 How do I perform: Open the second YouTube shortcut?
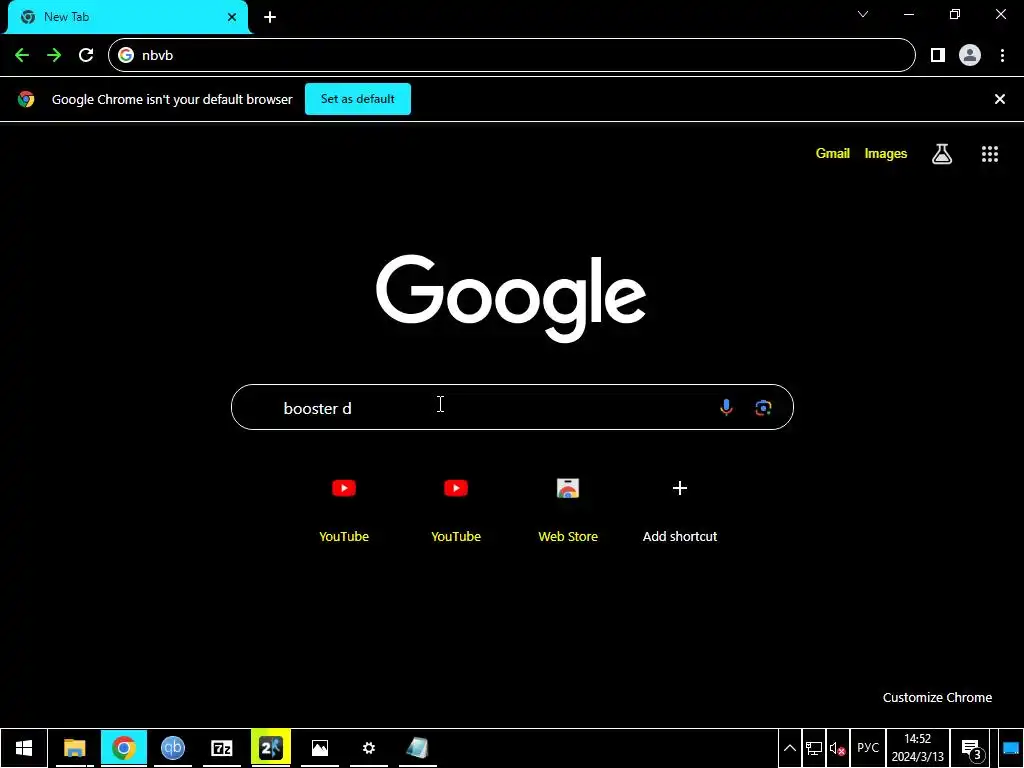coord(456,509)
